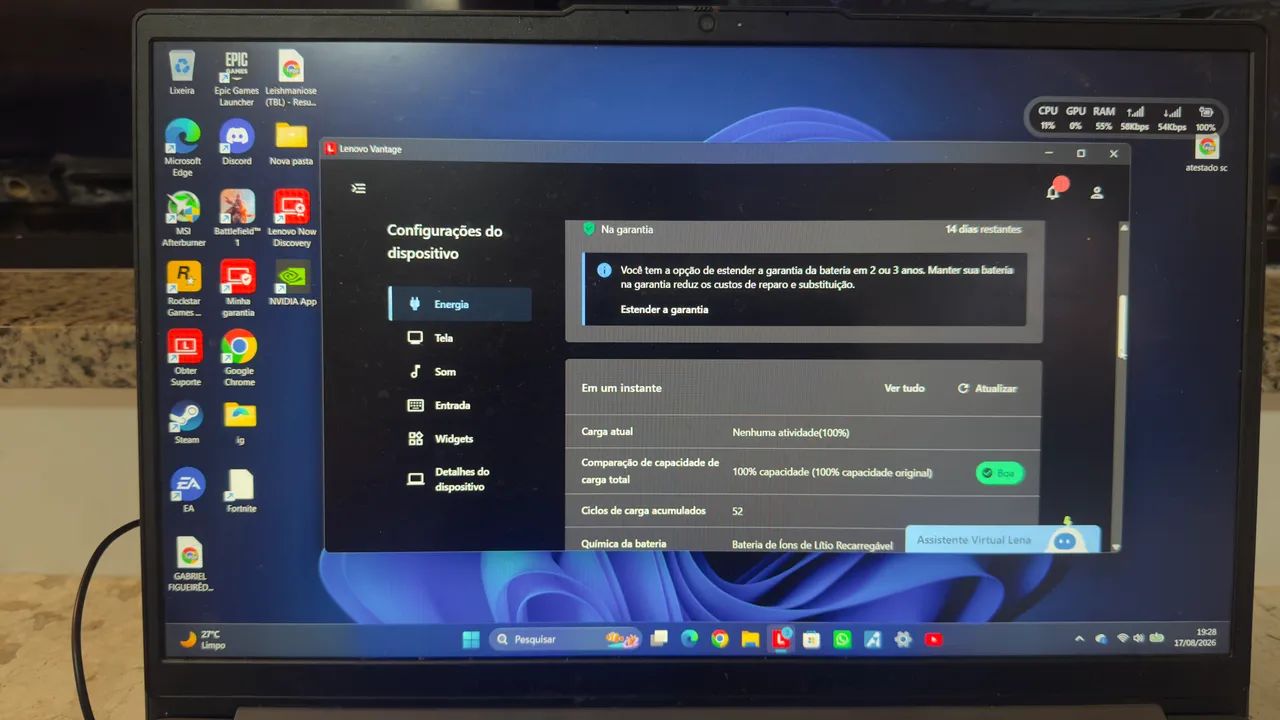Click the Ciclos de carga acumulados value 52
The image size is (1280, 720).
[737, 511]
